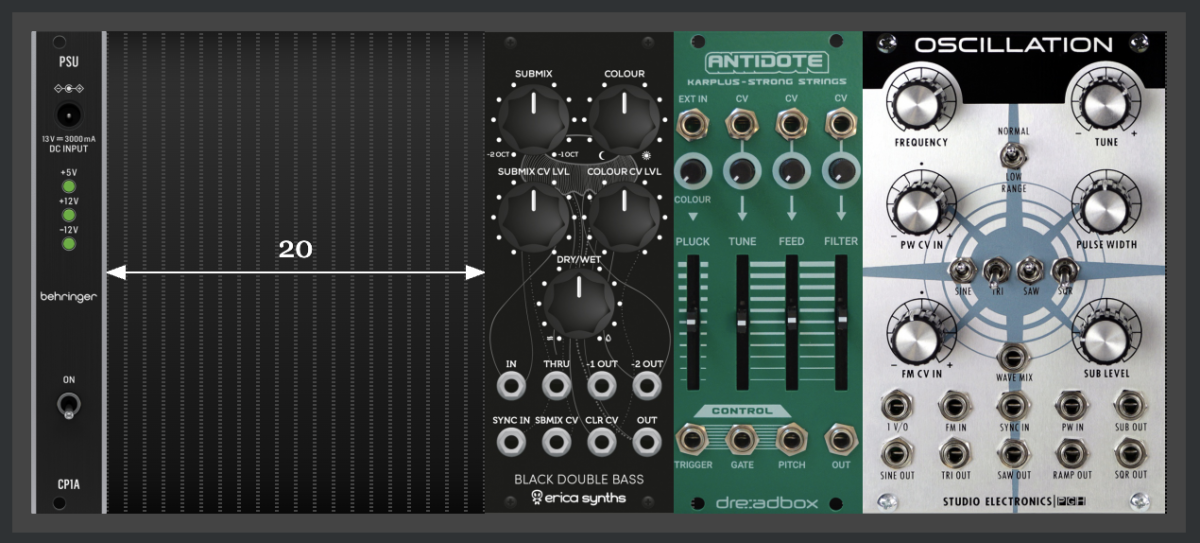Click the -2 OUT jack
Image resolution: width=1200 pixels, height=543 pixels.
pyautogui.click(x=647, y=385)
